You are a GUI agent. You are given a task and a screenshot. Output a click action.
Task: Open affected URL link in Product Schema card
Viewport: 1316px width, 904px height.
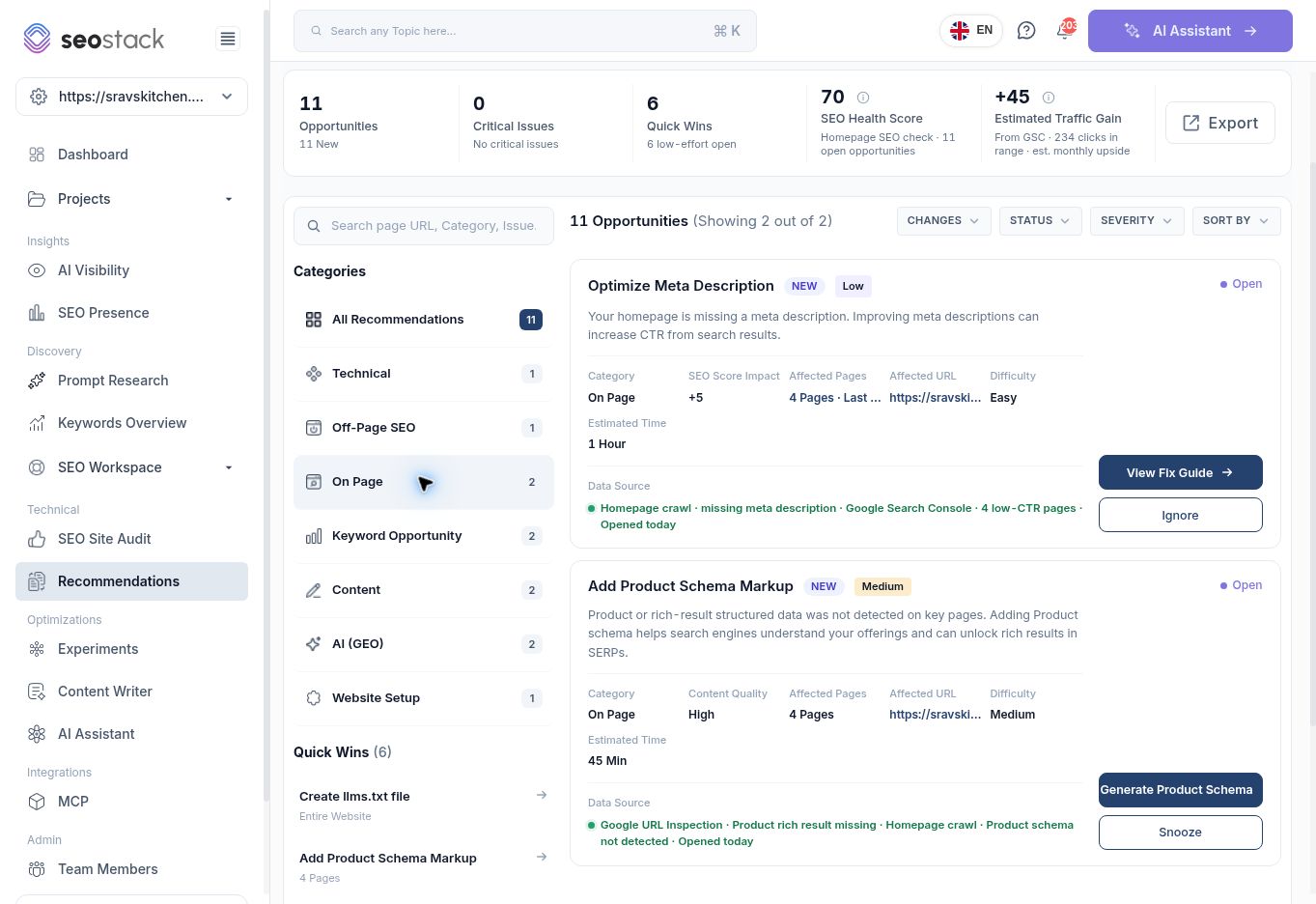pos(935,715)
